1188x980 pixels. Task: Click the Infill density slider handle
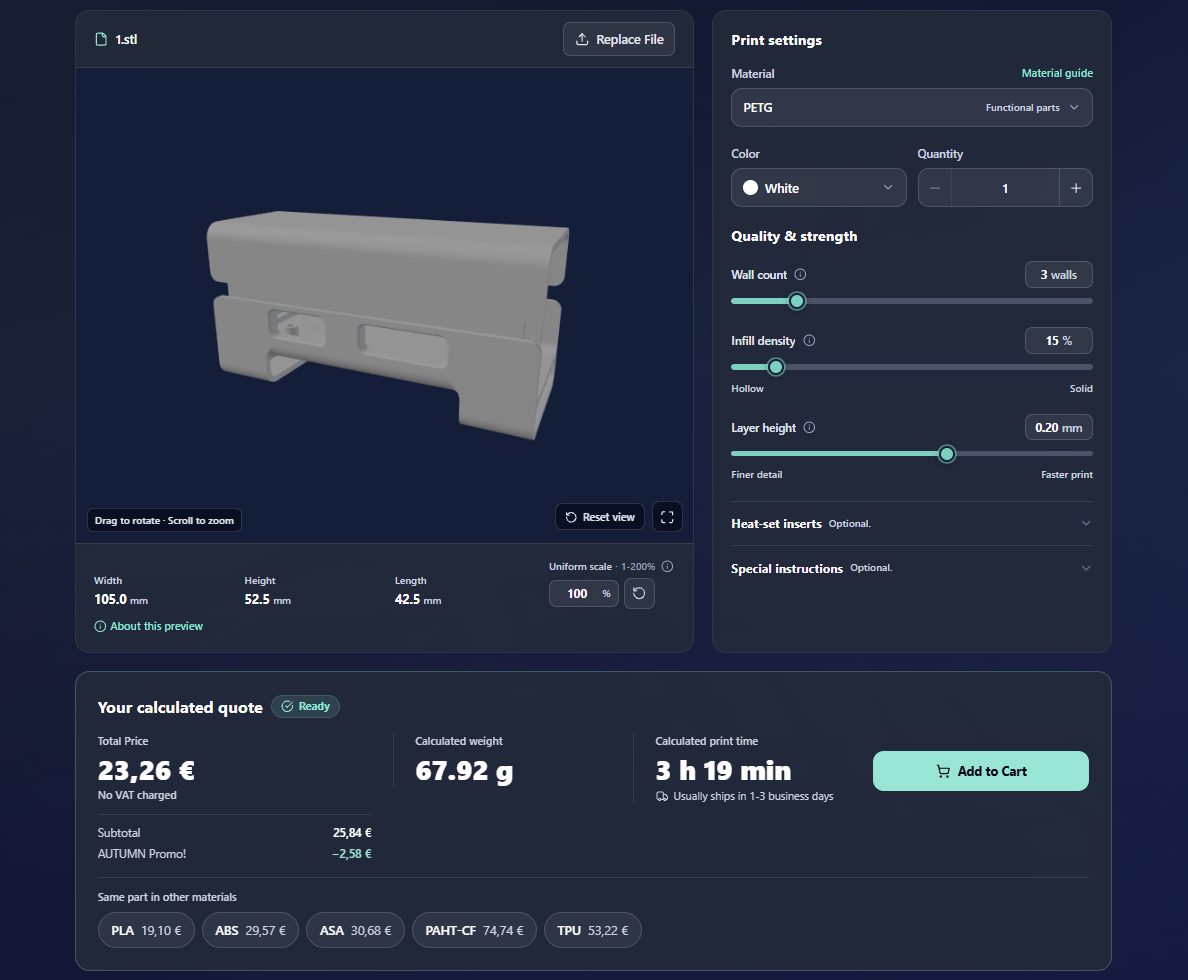point(775,367)
